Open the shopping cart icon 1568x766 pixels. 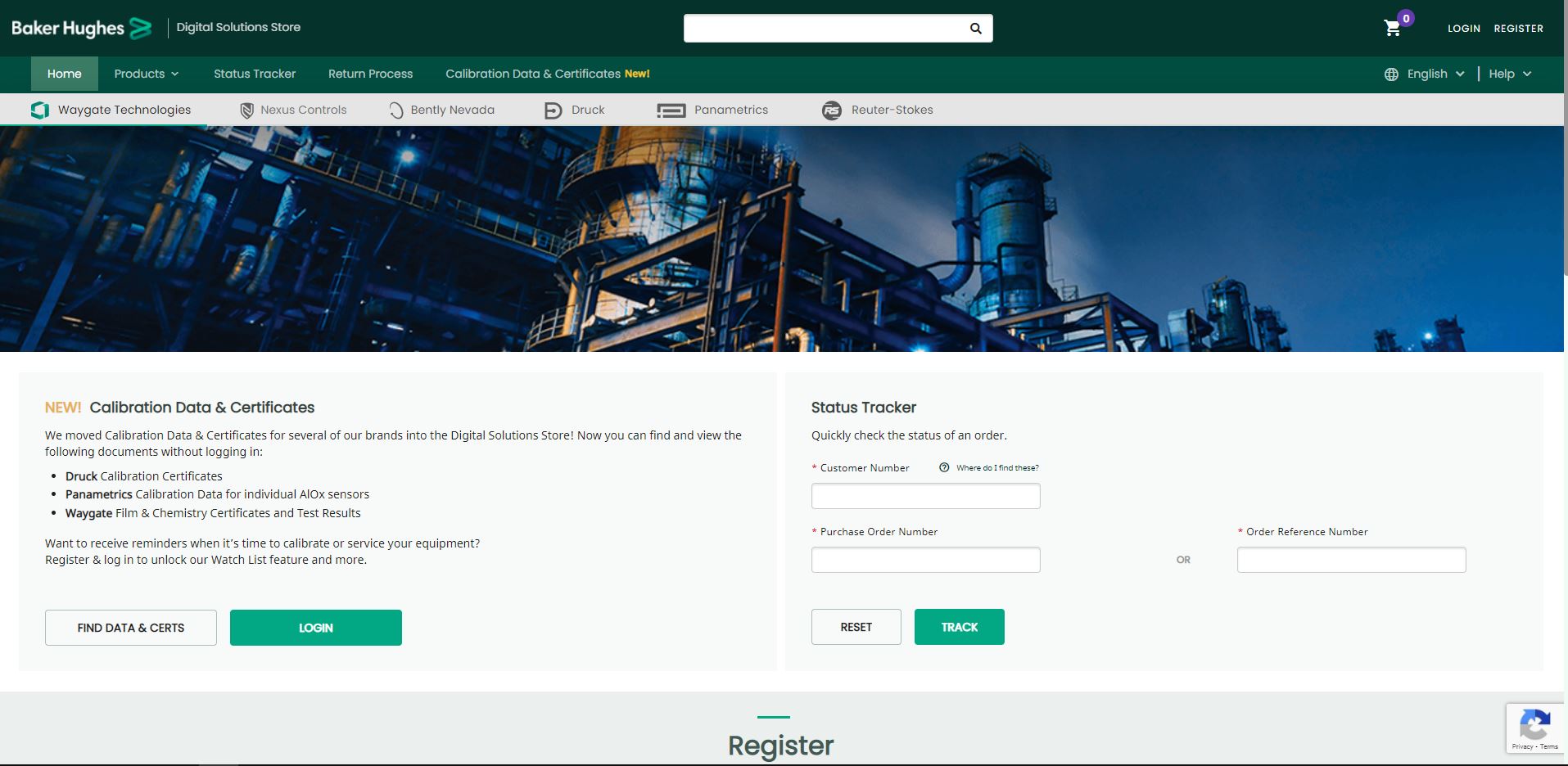click(1392, 29)
